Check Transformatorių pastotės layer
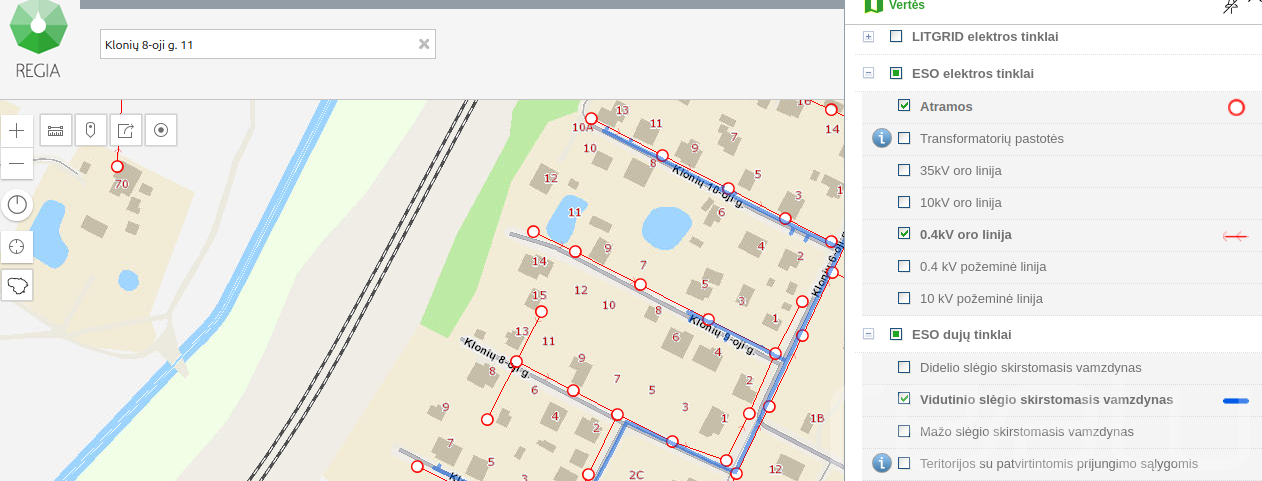This screenshot has width=1262, height=481. click(904, 138)
